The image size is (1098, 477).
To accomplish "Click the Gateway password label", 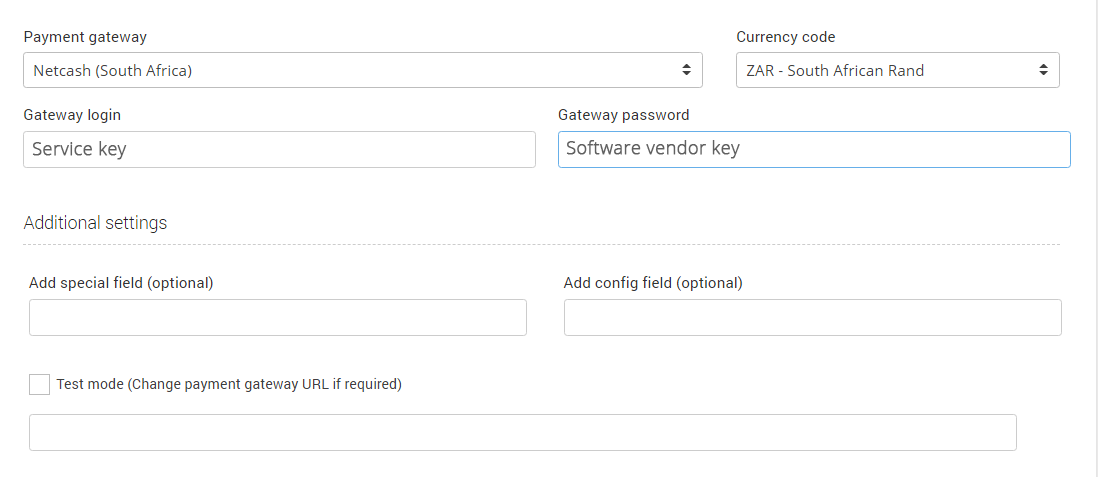I will coord(623,115).
